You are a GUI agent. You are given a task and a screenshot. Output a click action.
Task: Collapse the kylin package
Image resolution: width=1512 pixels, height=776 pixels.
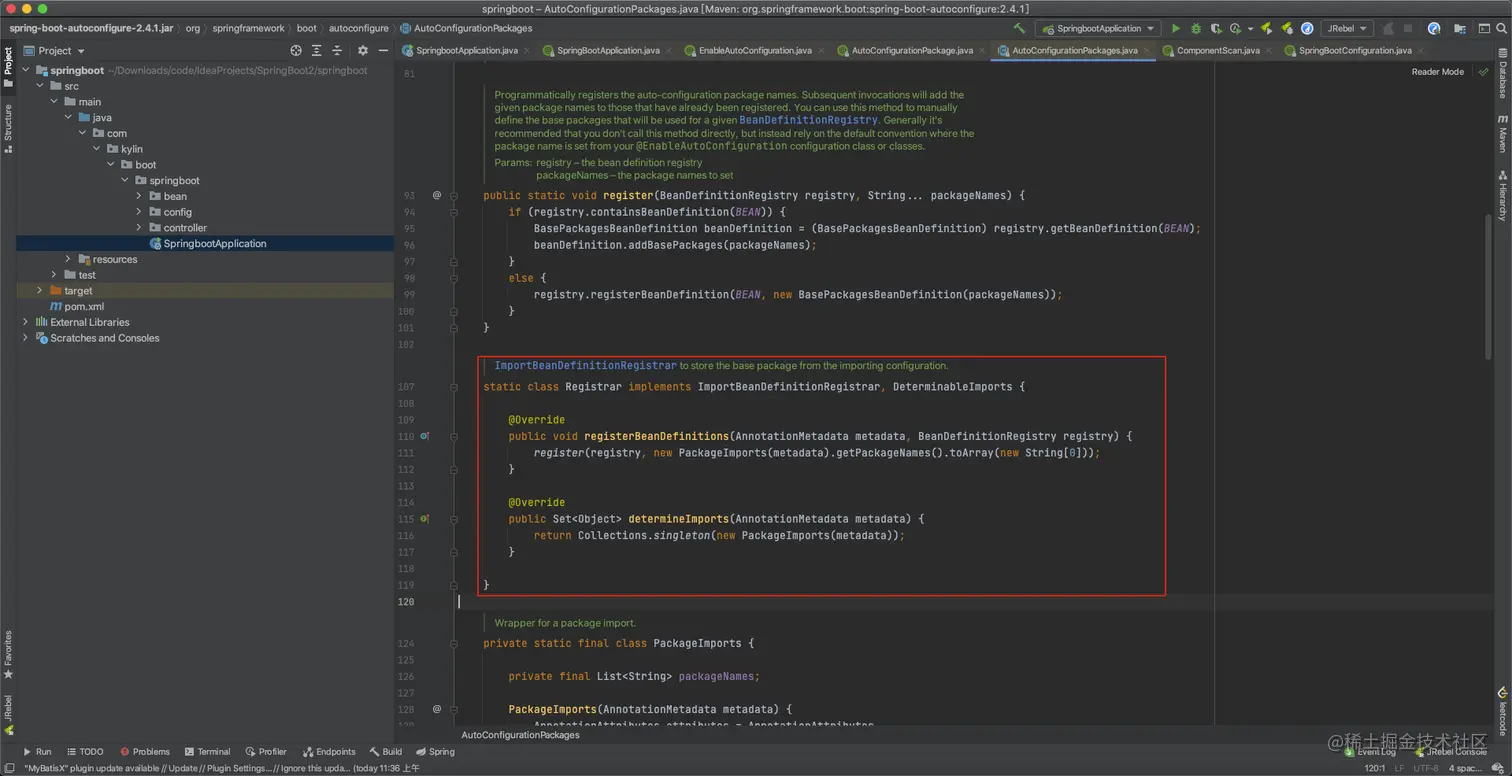96,149
